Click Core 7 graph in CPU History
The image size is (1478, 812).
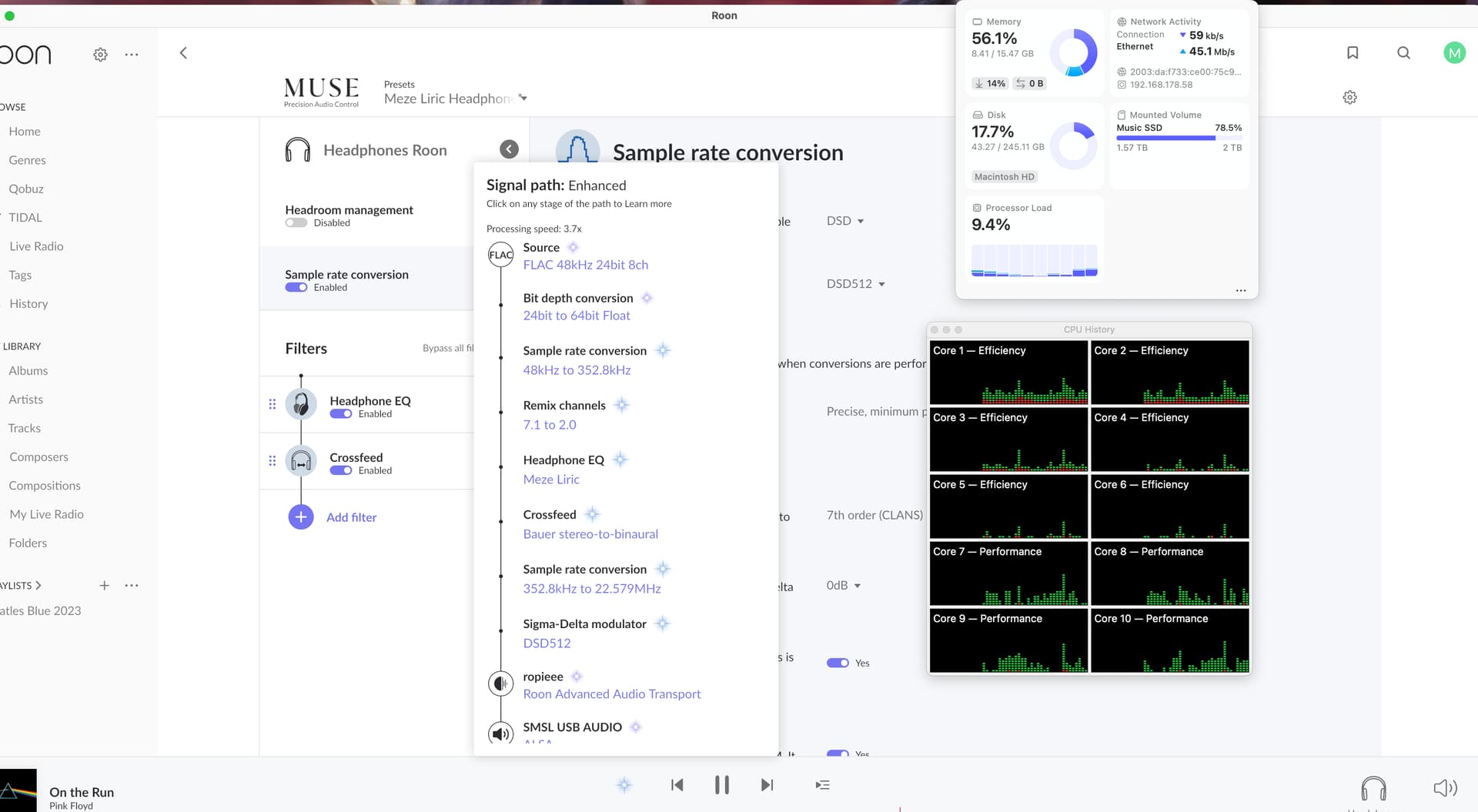pos(1008,574)
